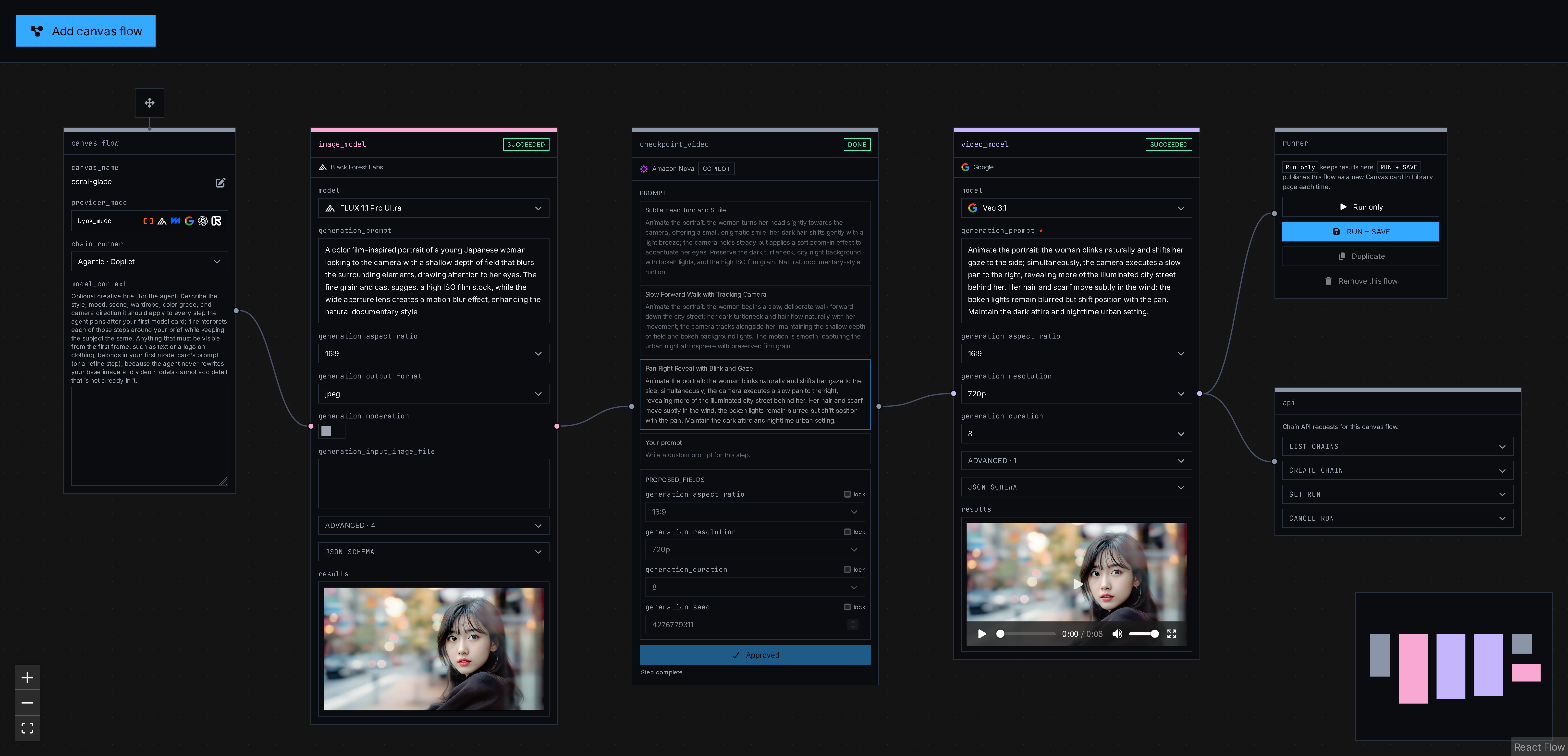Click the Google logo under video_model title

click(x=965, y=167)
